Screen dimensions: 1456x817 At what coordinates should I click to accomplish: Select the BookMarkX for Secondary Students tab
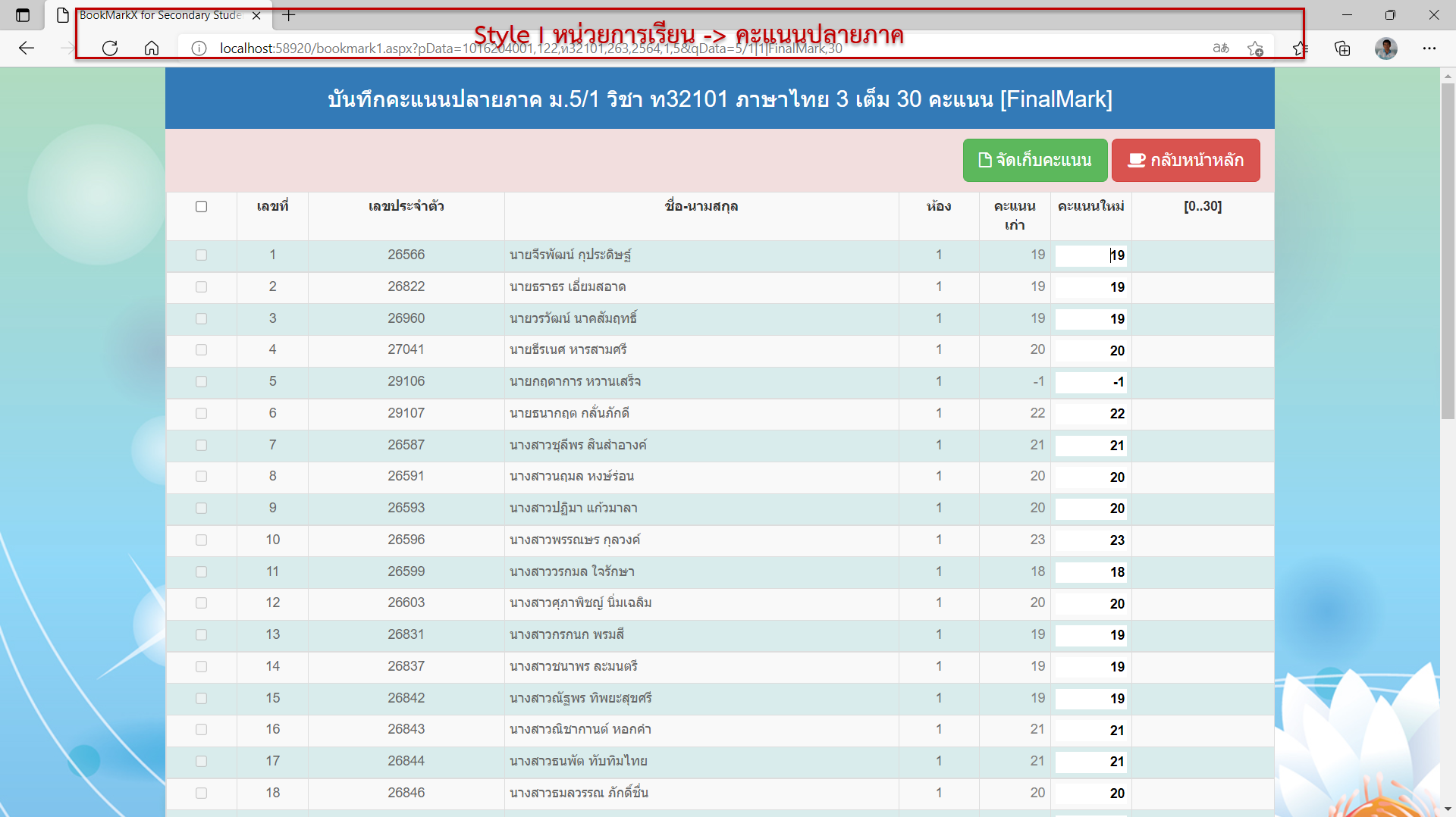[x=159, y=15]
